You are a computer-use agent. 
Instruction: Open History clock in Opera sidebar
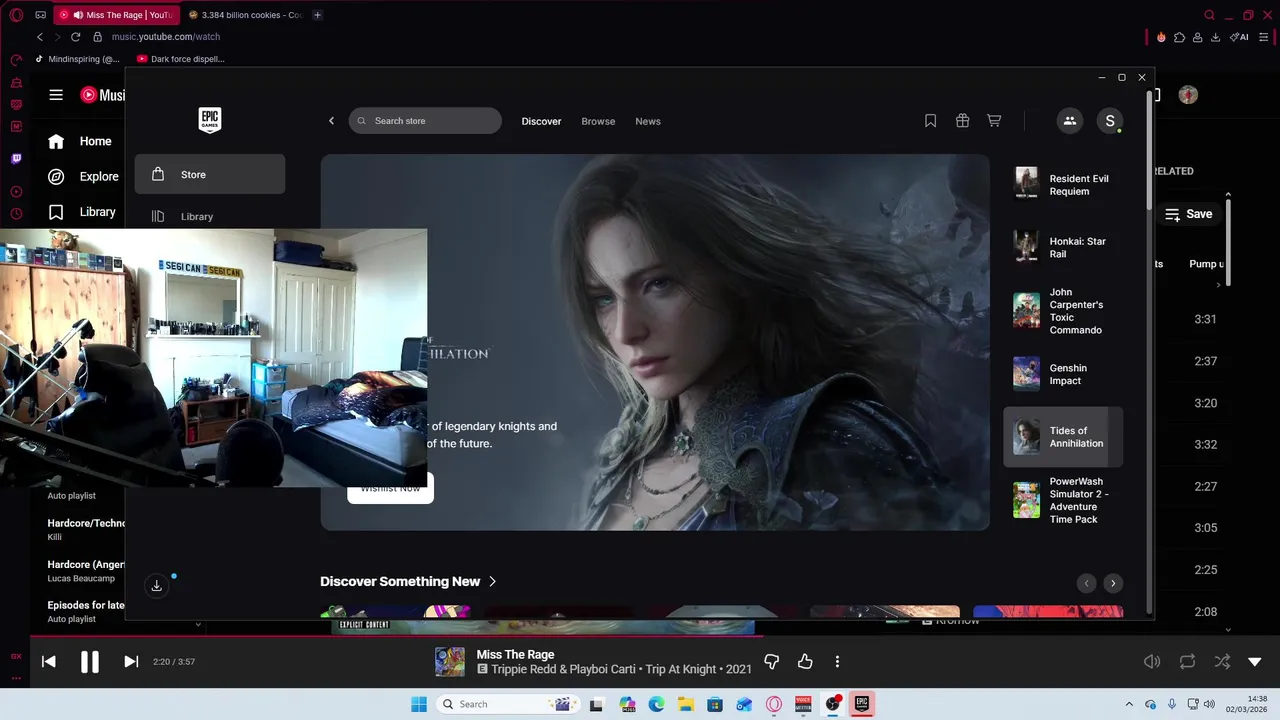tap(16, 214)
